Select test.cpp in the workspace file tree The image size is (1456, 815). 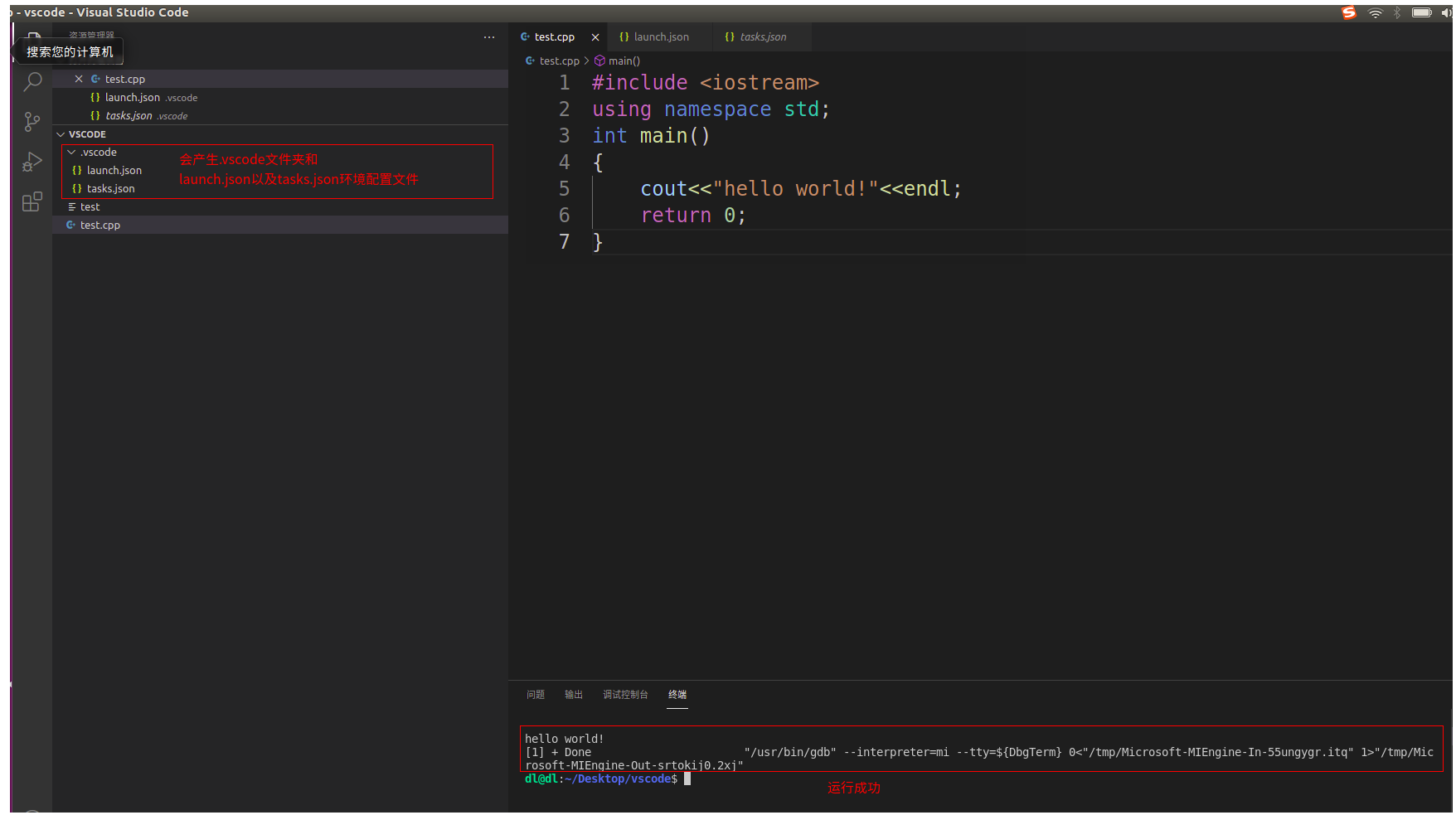280,225
